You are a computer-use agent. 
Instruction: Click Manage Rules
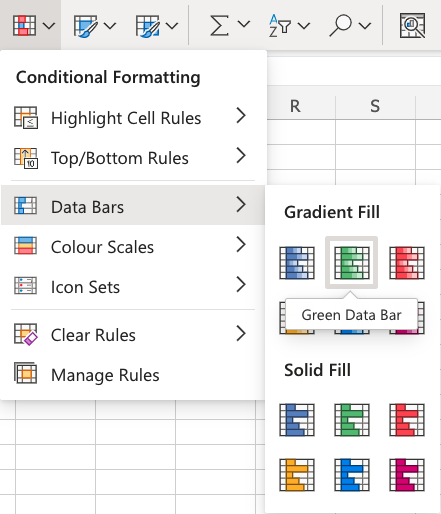point(133,375)
